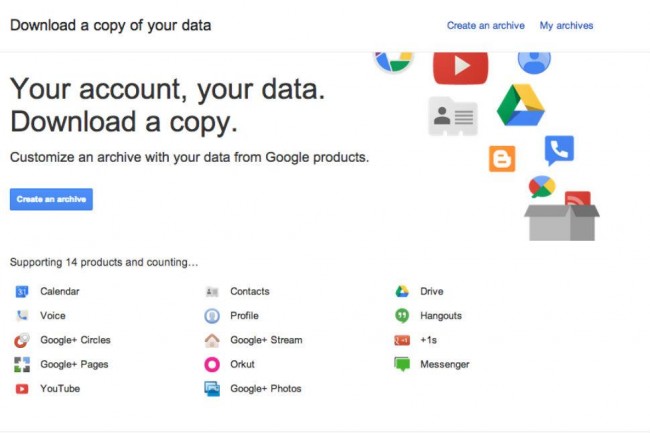Image resolution: width=650 pixels, height=433 pixels.
Task: Click the Google+ Pages icon
Action: point(21,364)
